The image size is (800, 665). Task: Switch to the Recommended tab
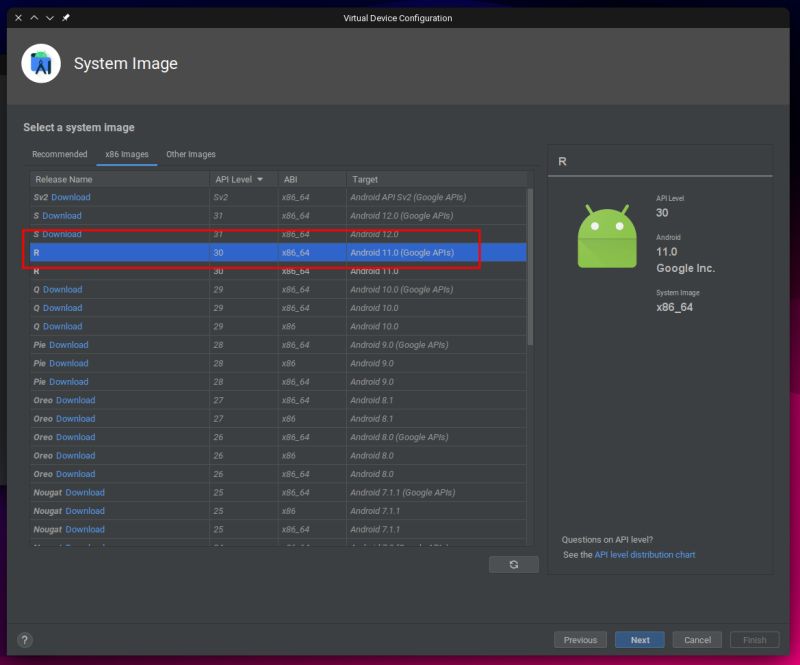59,154
